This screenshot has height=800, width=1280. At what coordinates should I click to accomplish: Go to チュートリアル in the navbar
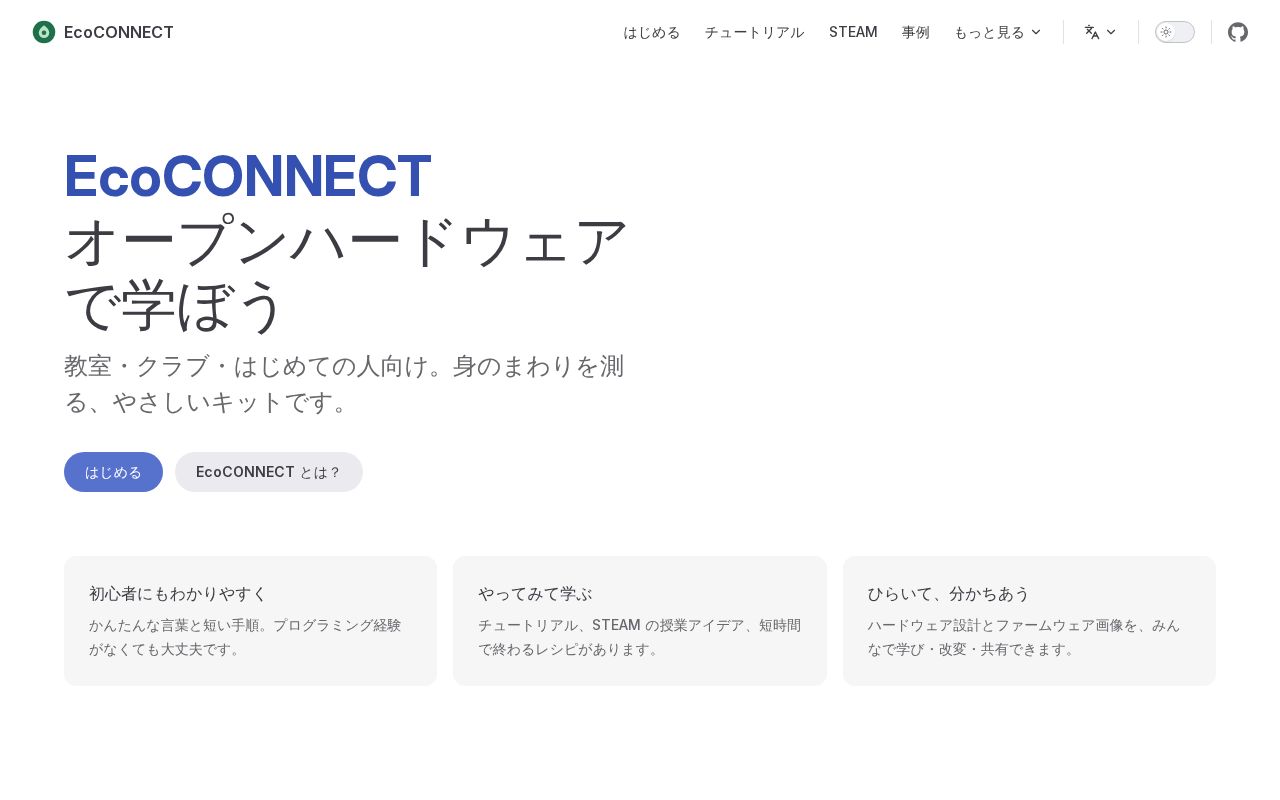(x=755, y=32)
